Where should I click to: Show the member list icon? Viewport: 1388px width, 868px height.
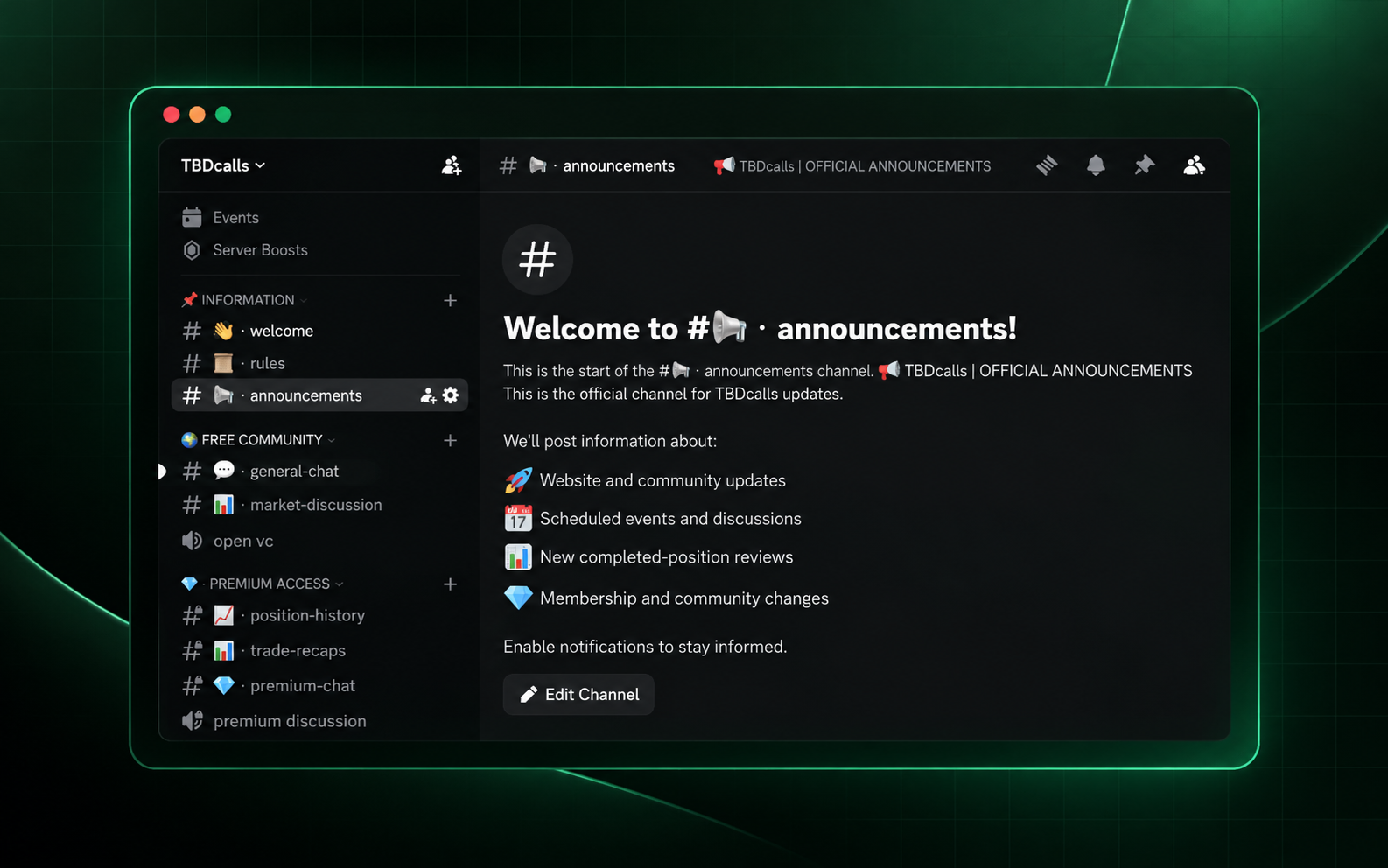[1194, 165]
